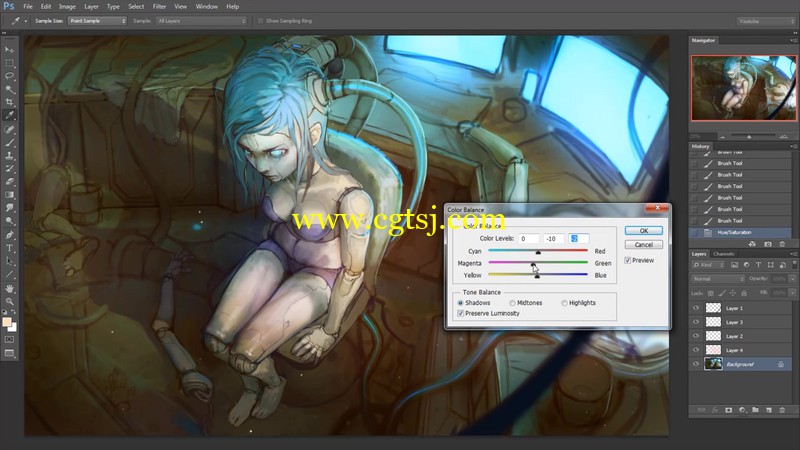Select Shadows tone balance radio button
The image size is (800, 450).
tap(460, 303)
